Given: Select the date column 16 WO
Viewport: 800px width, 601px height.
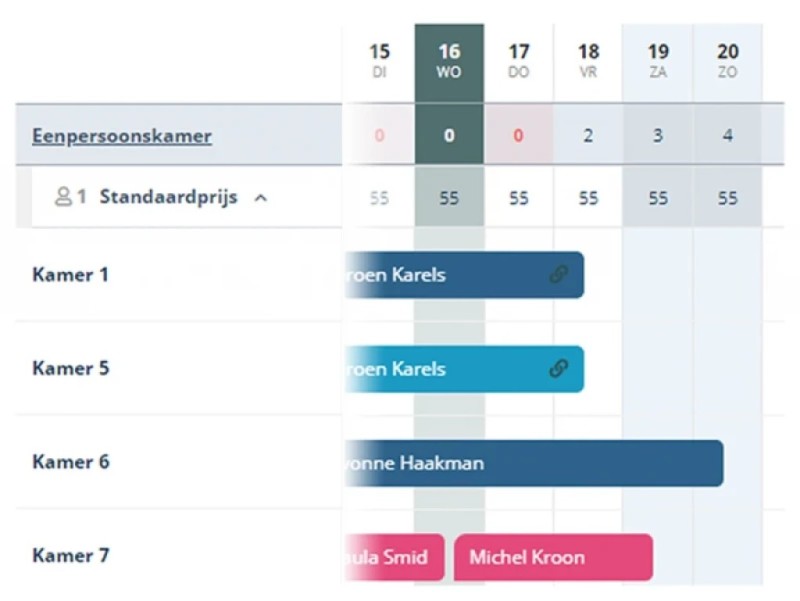Looking at the screenshot, I should click(449, 61).
